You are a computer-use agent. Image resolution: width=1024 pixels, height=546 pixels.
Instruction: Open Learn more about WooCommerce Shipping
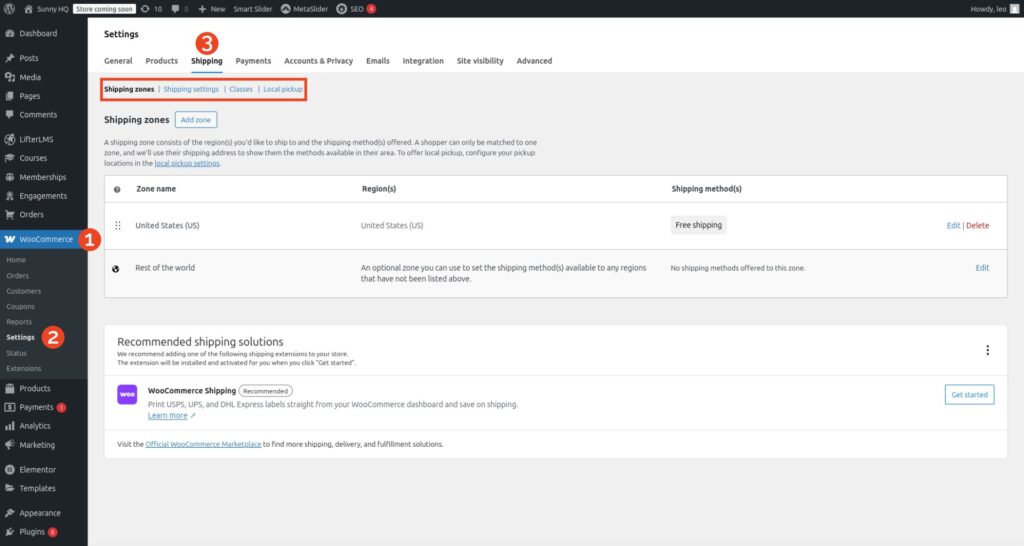tap(167, 415)
